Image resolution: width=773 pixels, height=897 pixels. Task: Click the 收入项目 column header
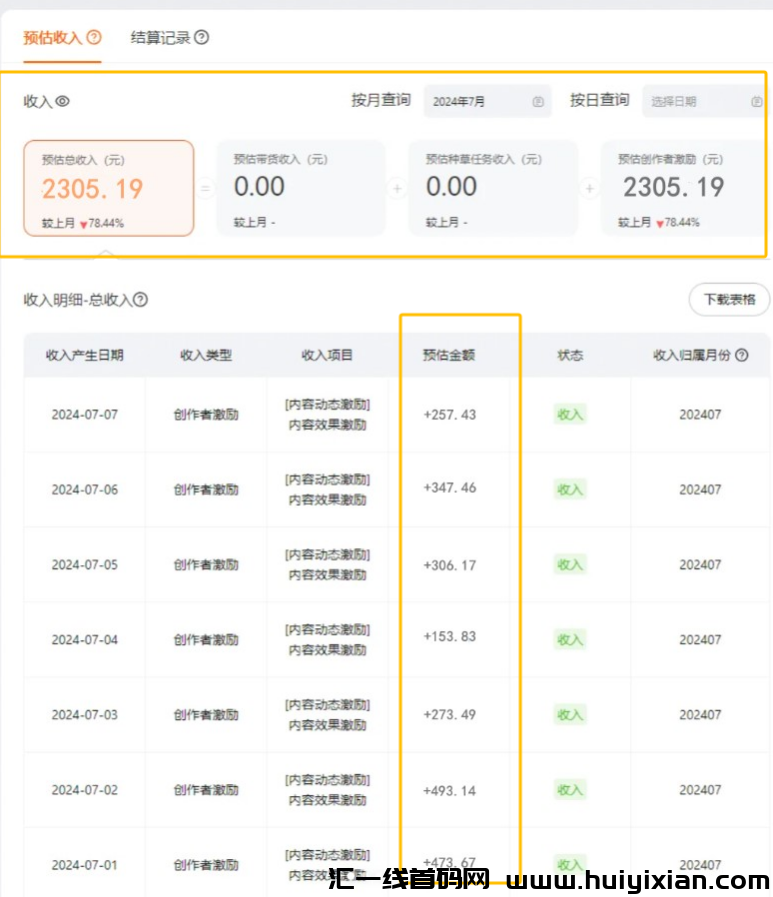[327, 355]
